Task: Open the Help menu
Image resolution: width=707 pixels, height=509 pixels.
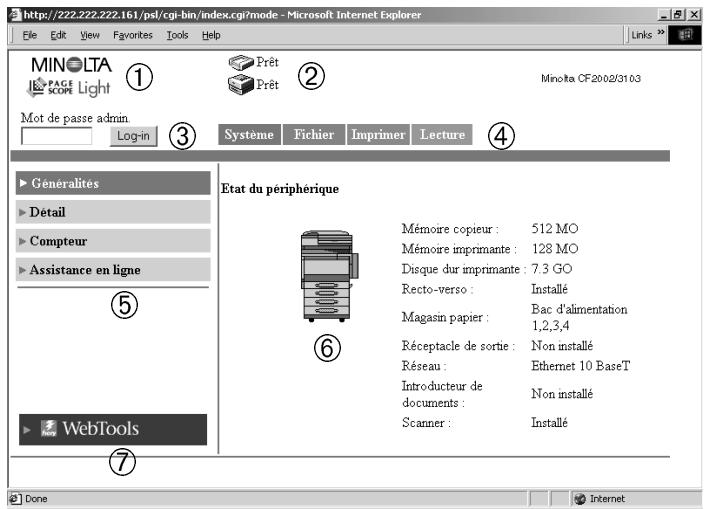Action: pyautogui.click(x=211, y=35)
